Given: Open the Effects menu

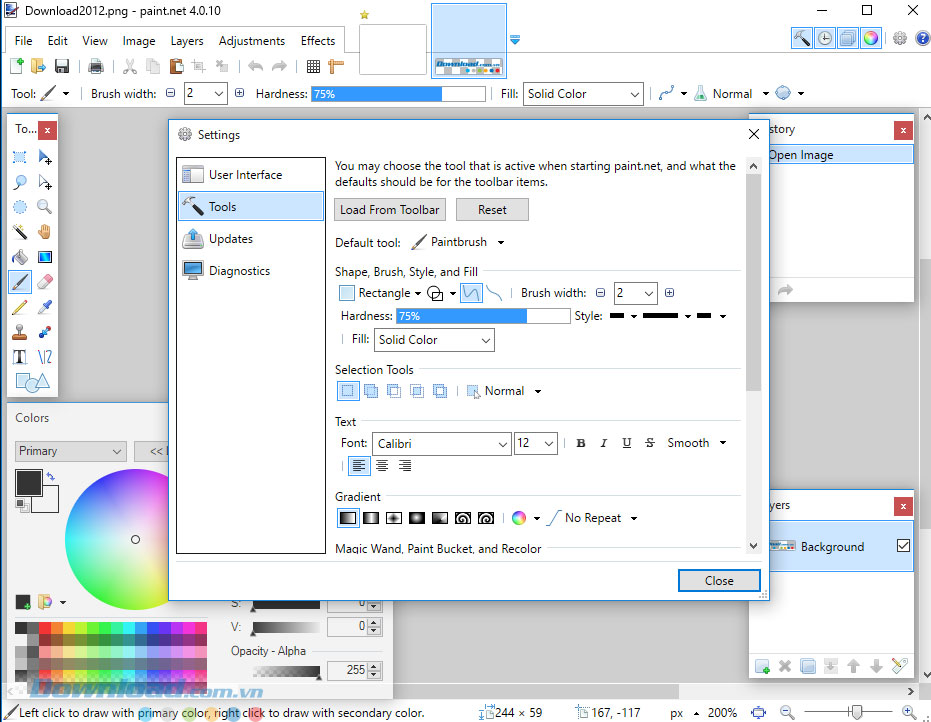Looking at the screenshot, I should click(318, 40).
